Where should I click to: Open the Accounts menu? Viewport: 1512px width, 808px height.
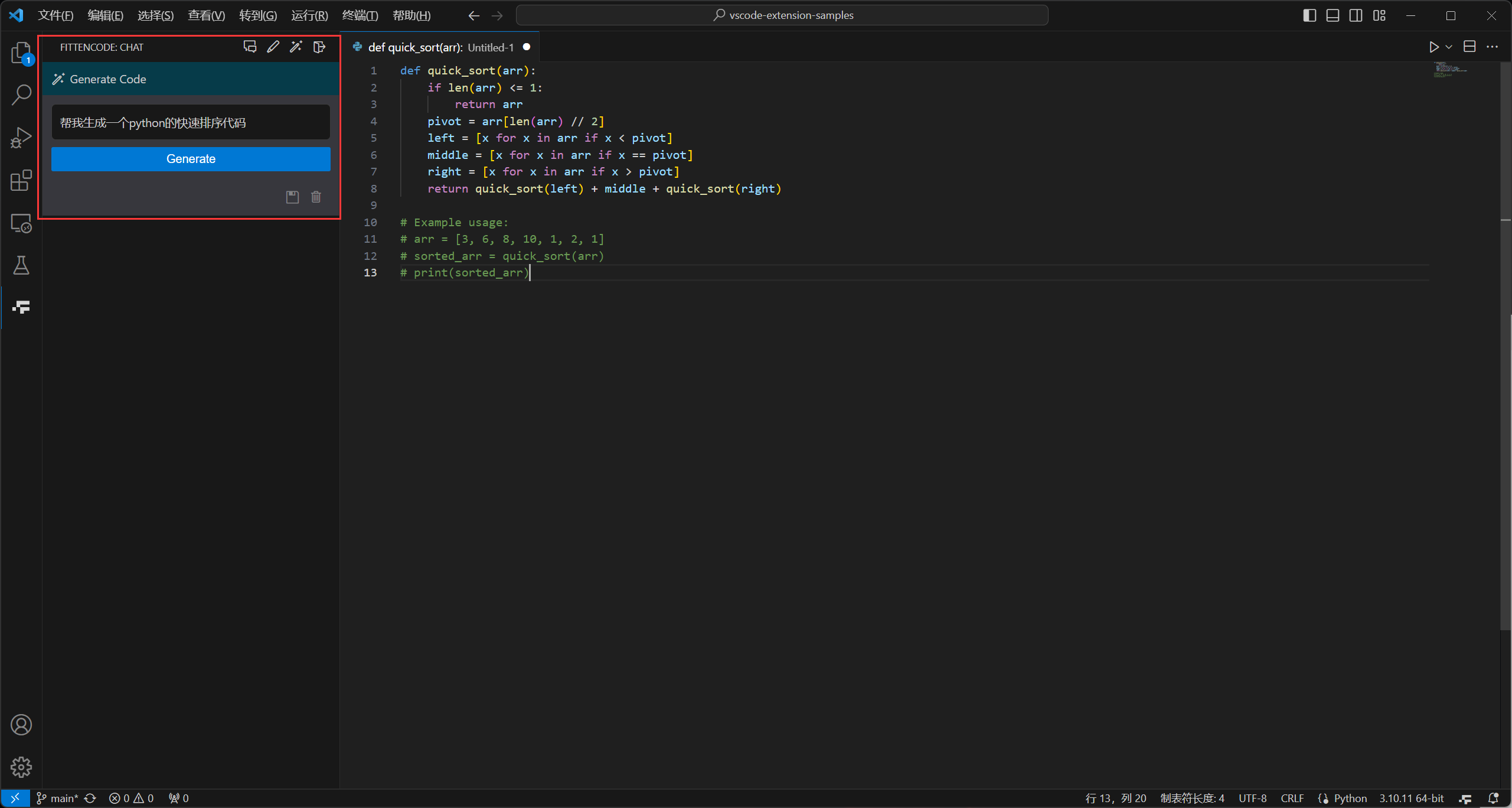tap(21, 725)
